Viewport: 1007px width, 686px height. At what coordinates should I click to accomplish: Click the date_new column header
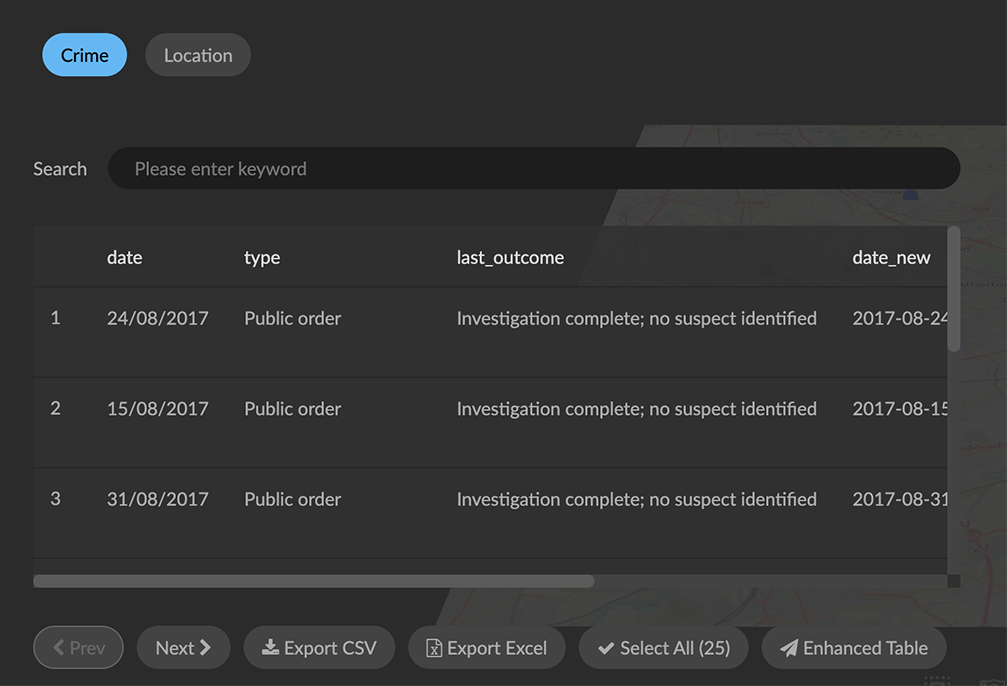pyautogui.click(x=891, y=257)
